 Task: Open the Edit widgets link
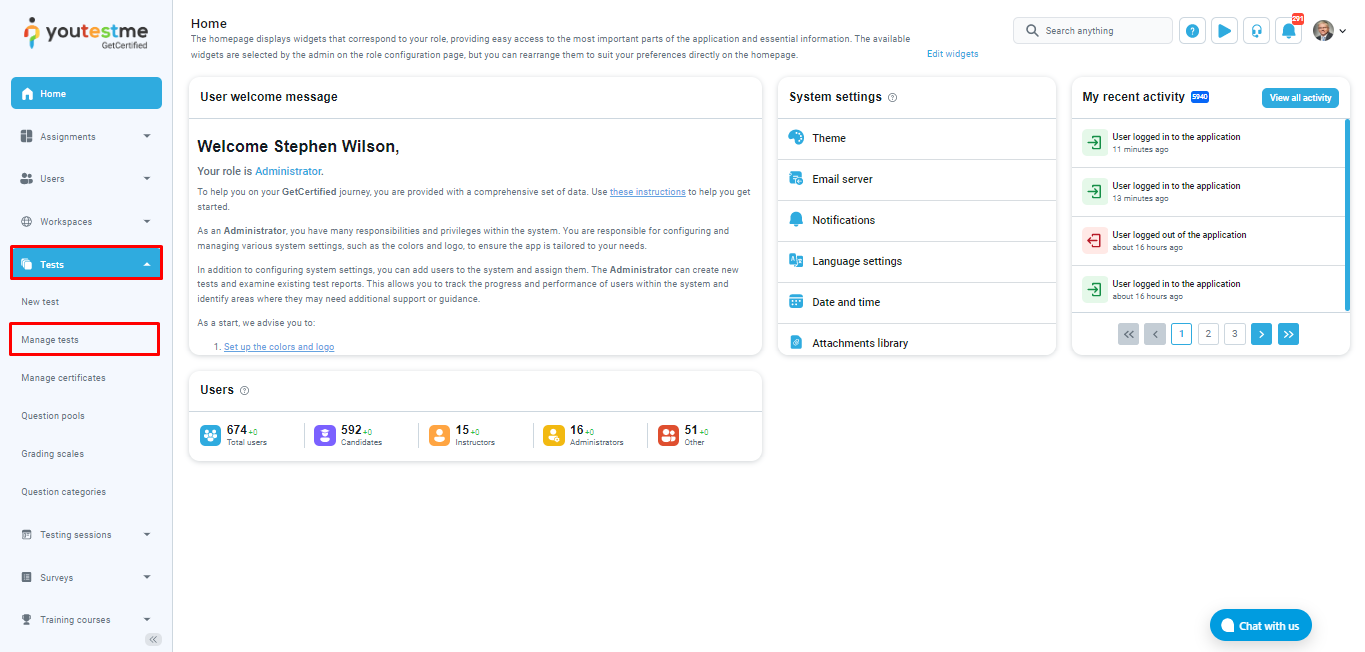point(952,54)
